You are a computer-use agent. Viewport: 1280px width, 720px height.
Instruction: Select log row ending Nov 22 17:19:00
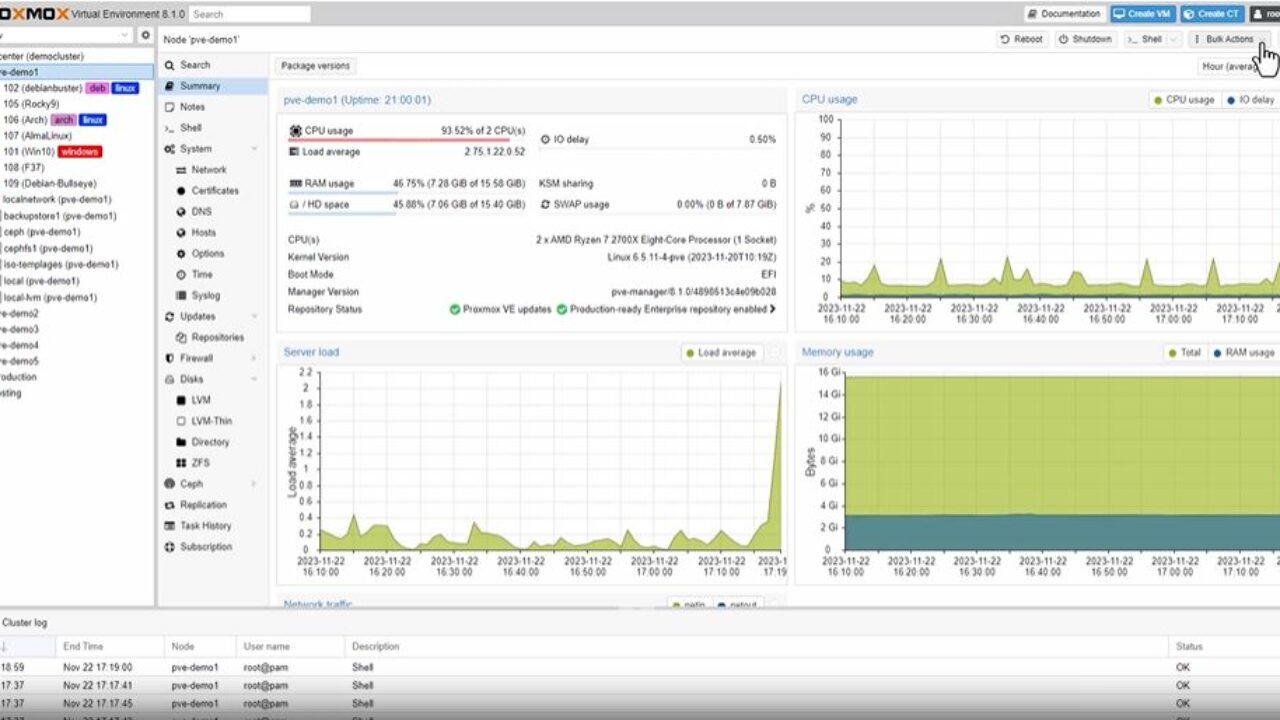click(640, 667)
